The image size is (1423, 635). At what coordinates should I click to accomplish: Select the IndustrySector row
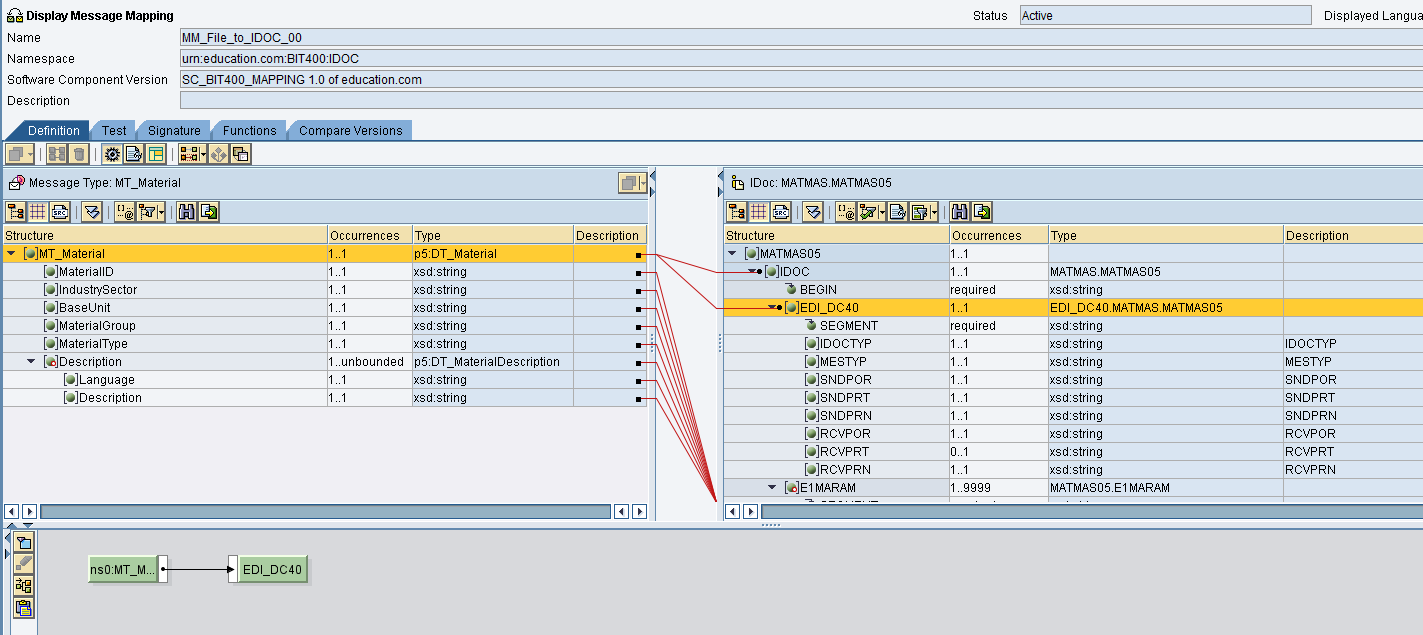[325, 290]
